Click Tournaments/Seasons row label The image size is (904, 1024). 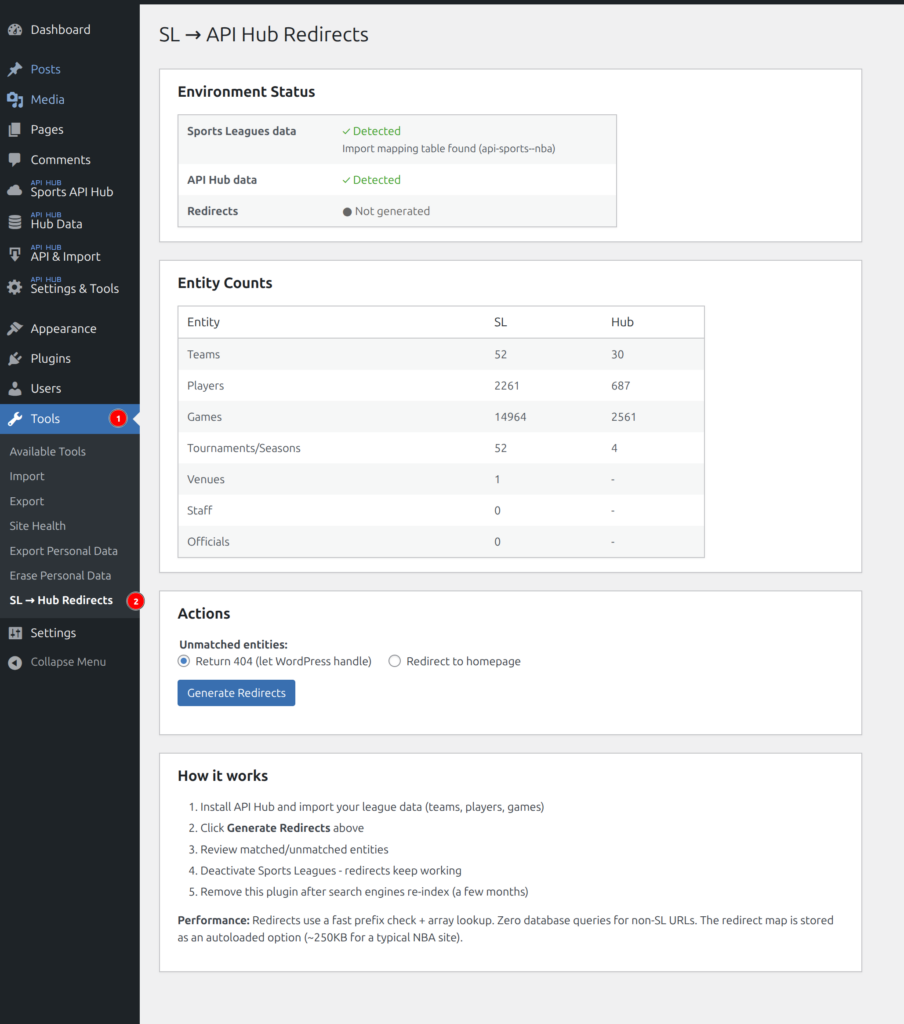click(x=244, y=448)
